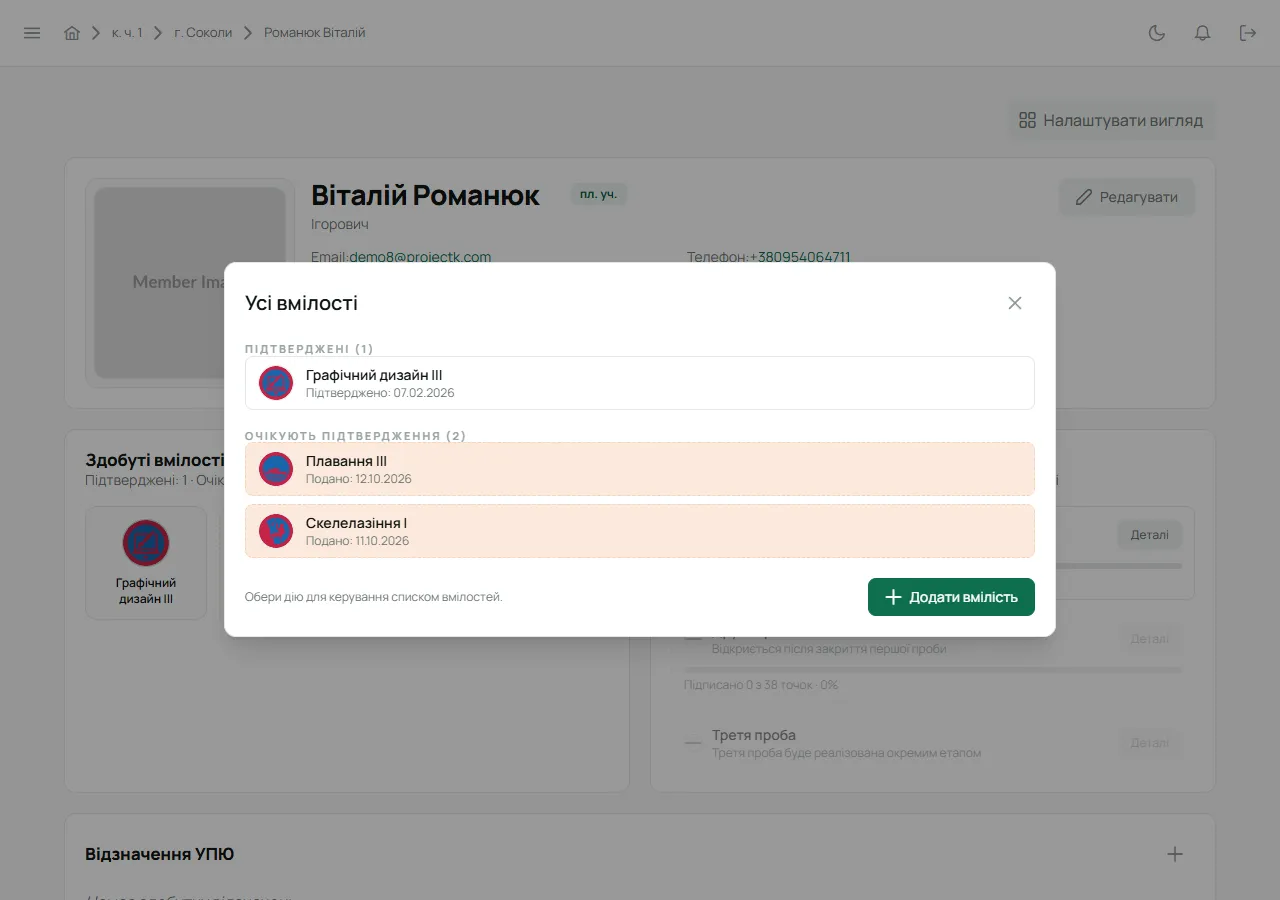Select the Скелелазіння I pending skill row
Image resolution: width=1280 pixels, height=900 pixels.
pyautogui.click(x=640, y=531)
